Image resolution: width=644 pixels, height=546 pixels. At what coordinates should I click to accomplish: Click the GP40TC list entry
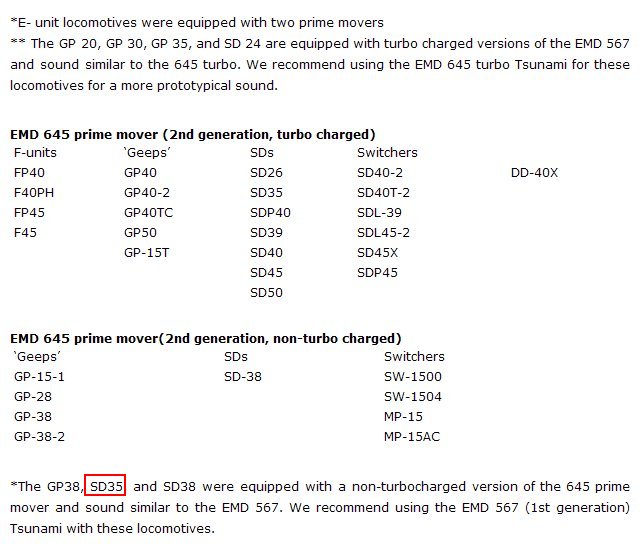tap(148, 213)
